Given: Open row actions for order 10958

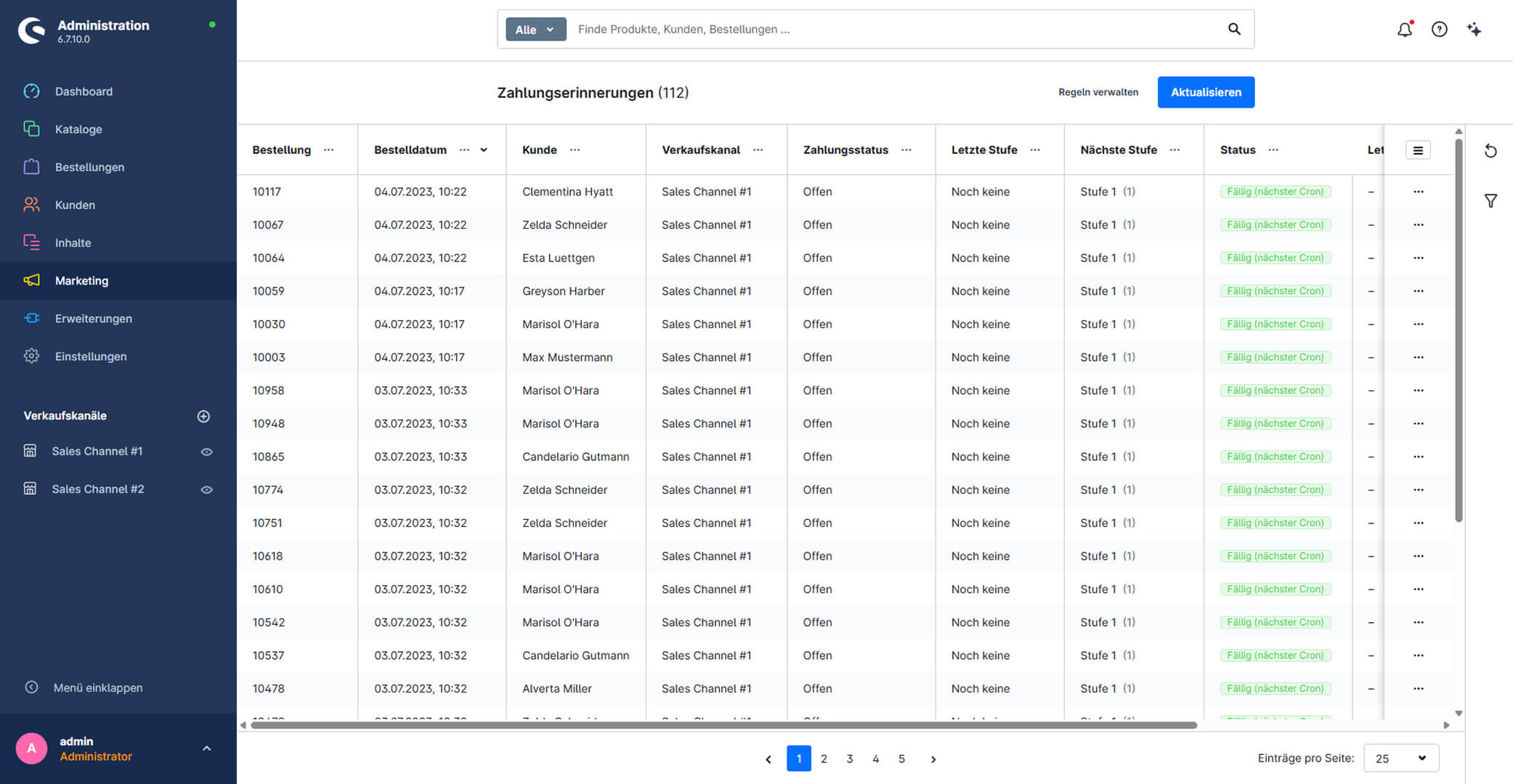Looking at the screenshot, I should [x=1419, y=391].
